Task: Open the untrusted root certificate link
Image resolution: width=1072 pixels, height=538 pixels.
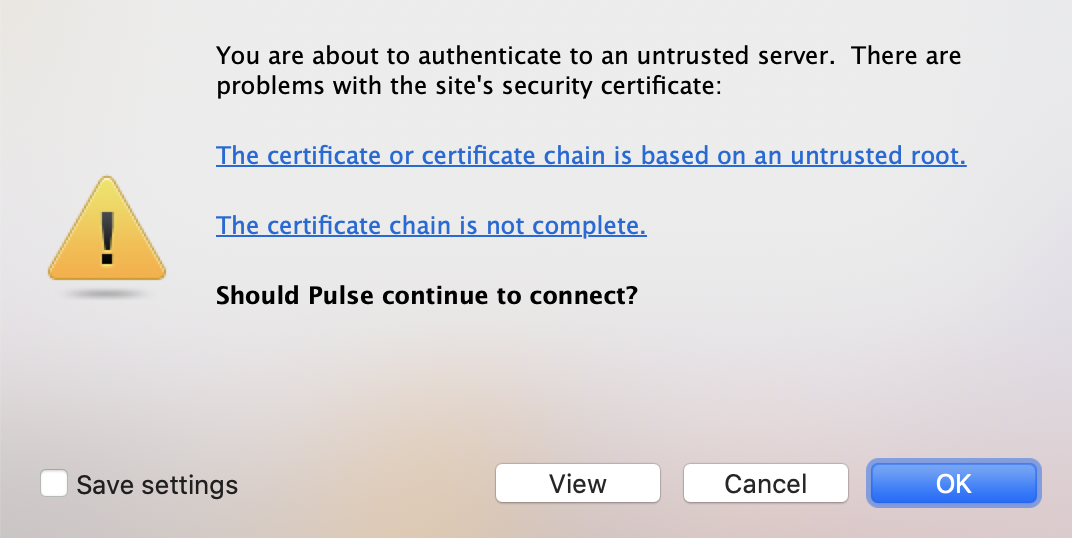Action: click(x=591, y=156)
